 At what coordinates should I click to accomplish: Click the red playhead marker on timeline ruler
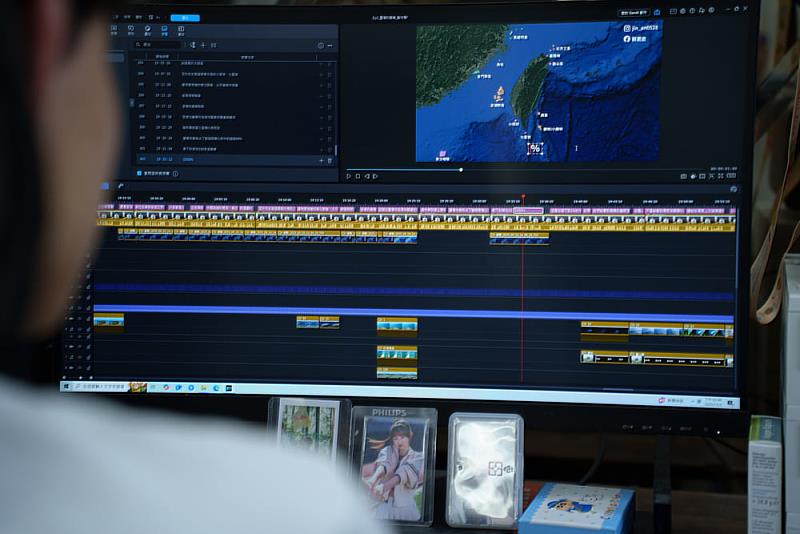pos(522,197)
